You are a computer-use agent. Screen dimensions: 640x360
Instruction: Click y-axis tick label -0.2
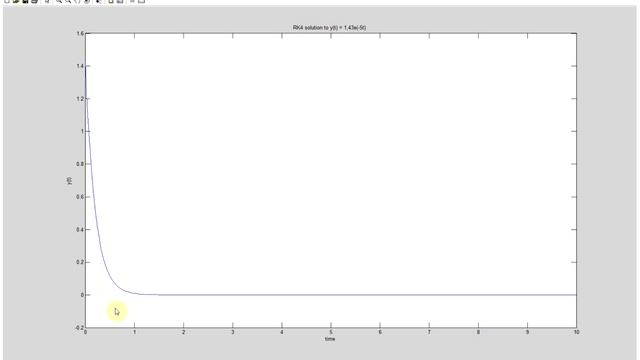coord(79,328)
